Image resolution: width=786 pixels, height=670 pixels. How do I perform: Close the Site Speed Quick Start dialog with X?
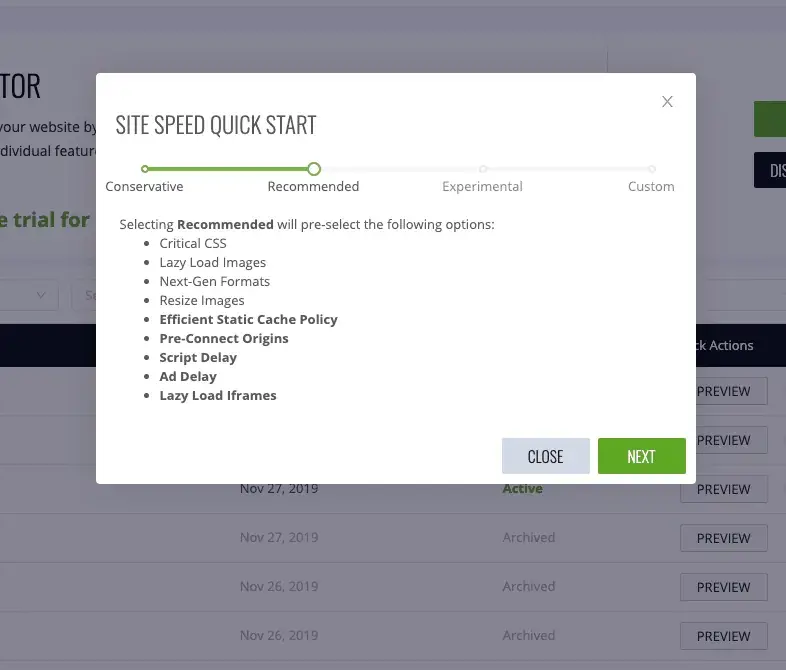point(667,102)
